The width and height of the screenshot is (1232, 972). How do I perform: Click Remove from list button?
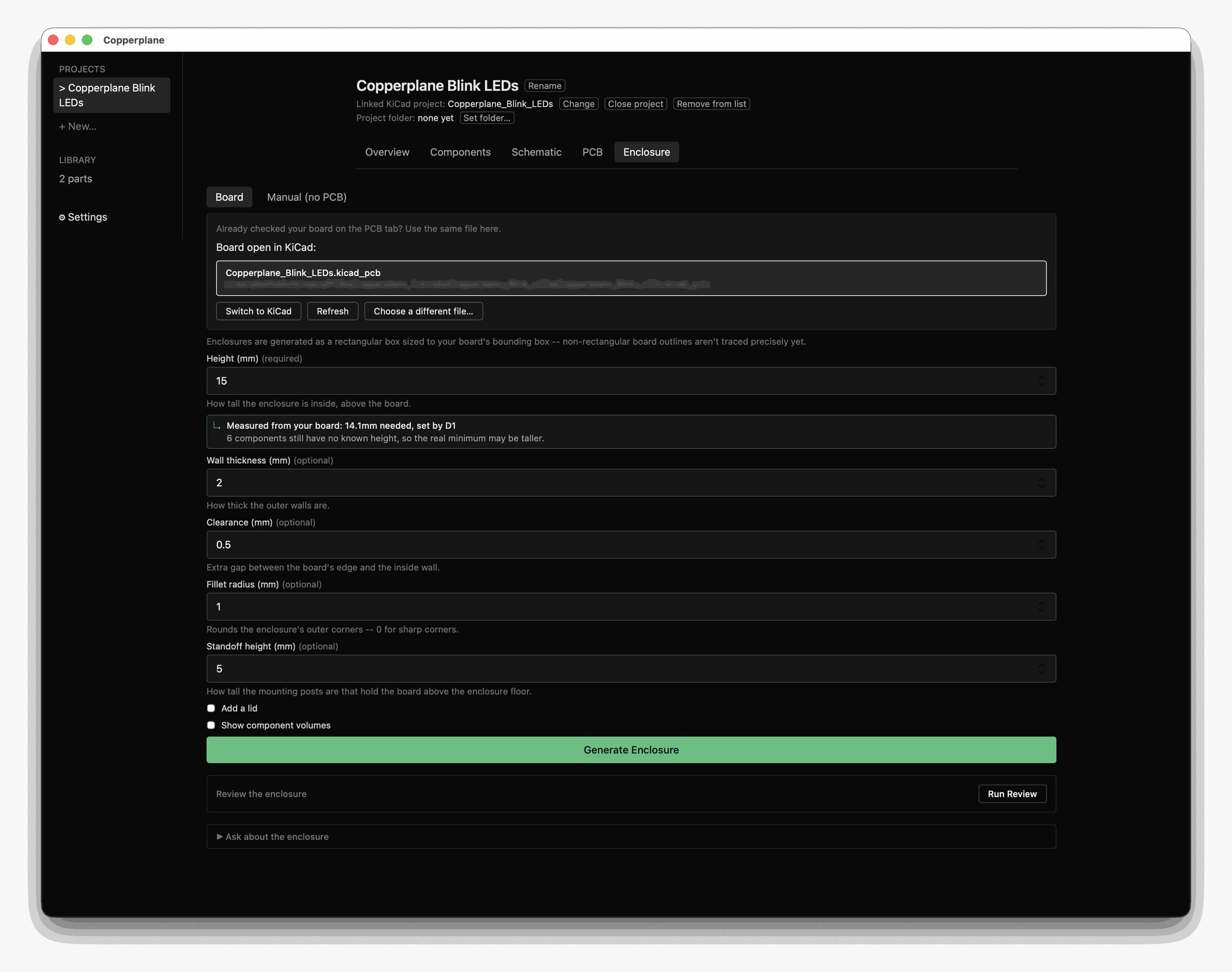(x=711, y=104)
